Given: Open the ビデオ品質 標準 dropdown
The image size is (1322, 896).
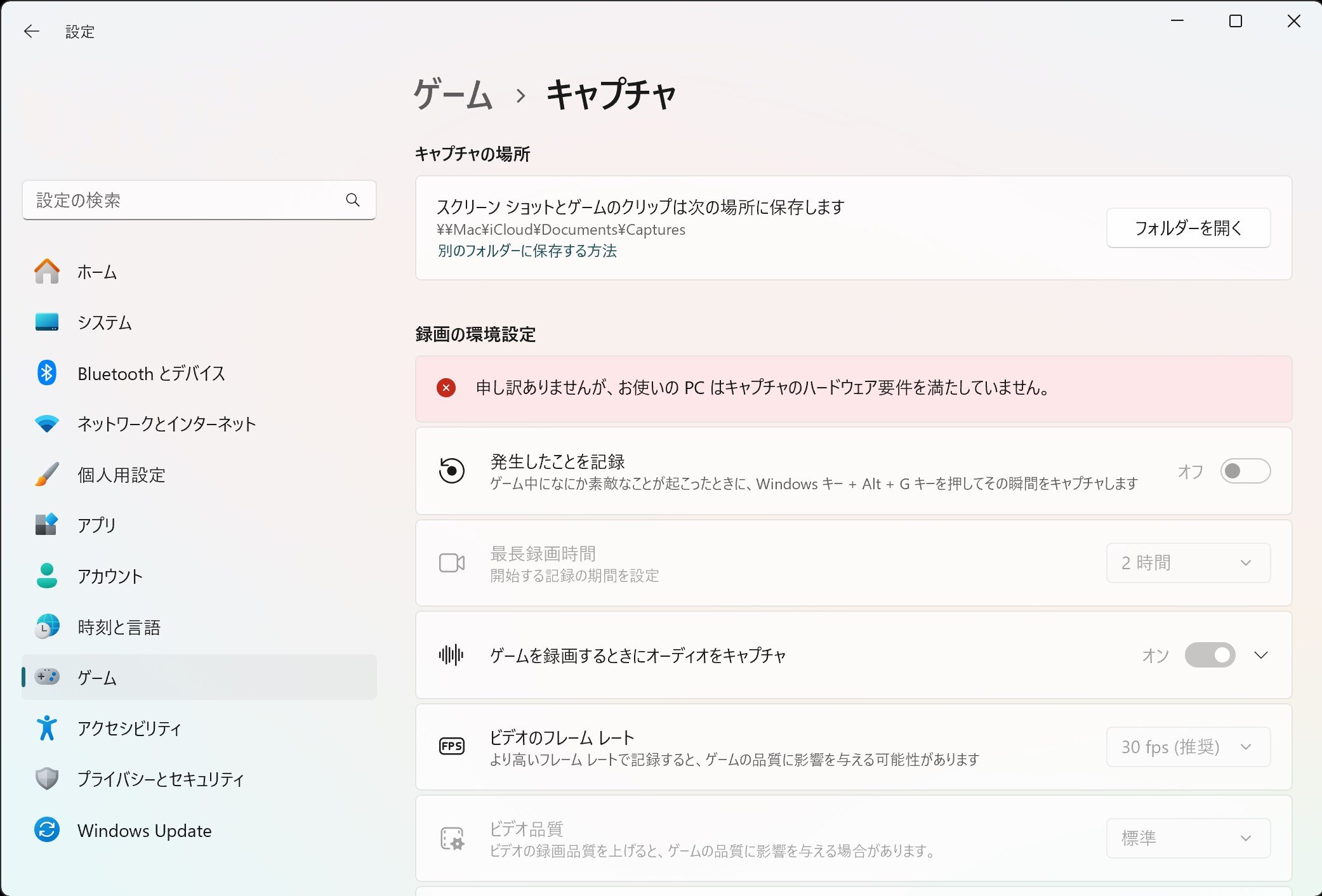Looking at the screenshot, I should (1188, 838).
